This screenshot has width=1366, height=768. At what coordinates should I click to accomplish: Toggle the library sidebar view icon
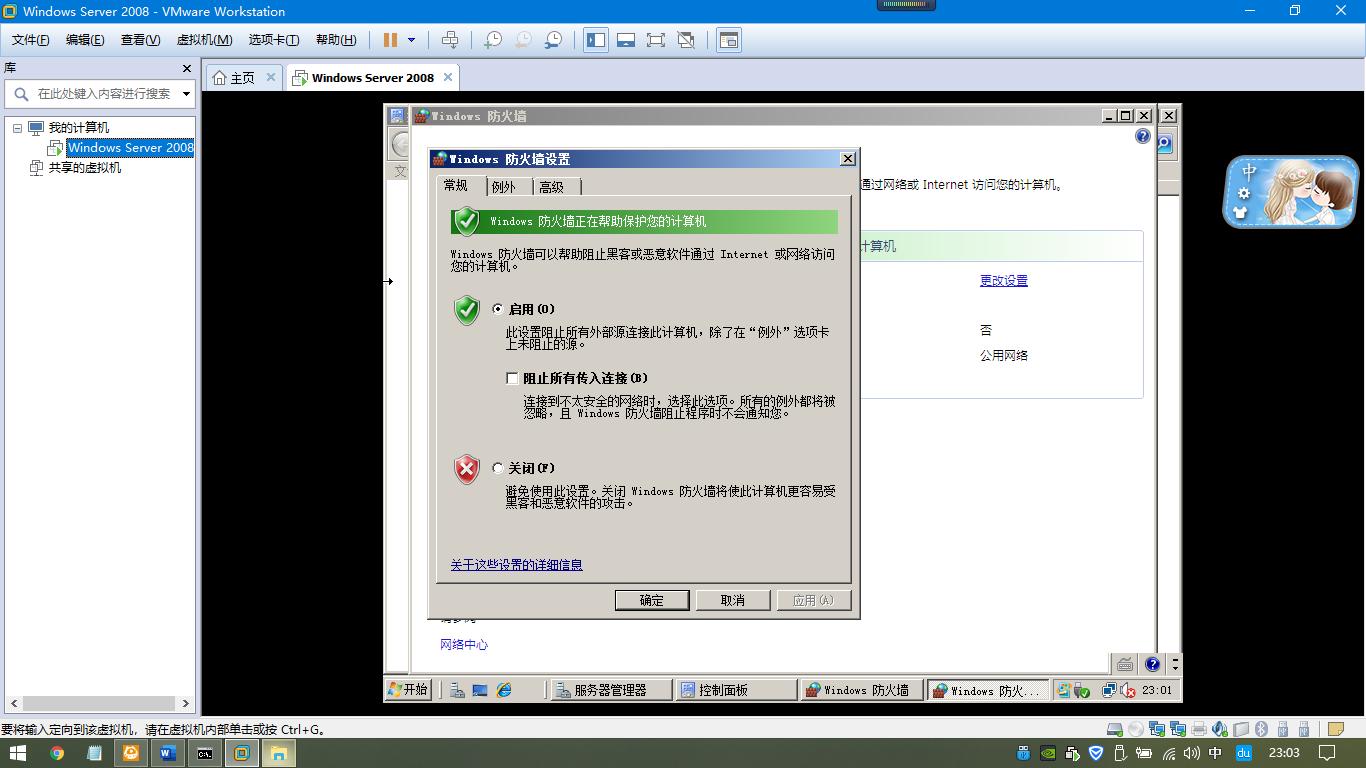(x=596, y=40)
